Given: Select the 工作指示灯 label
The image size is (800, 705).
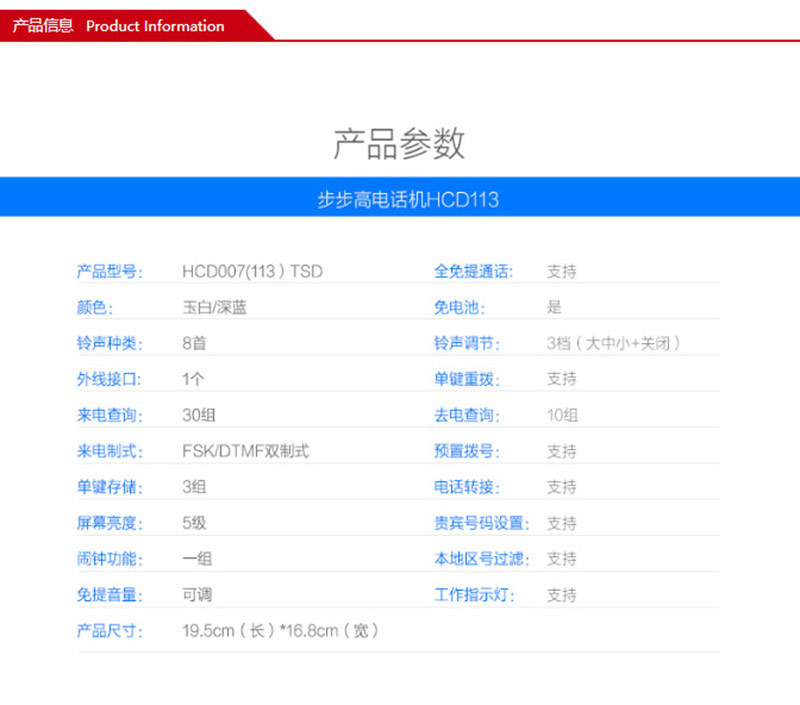Looking at the screenshot, I should (474, 595).
